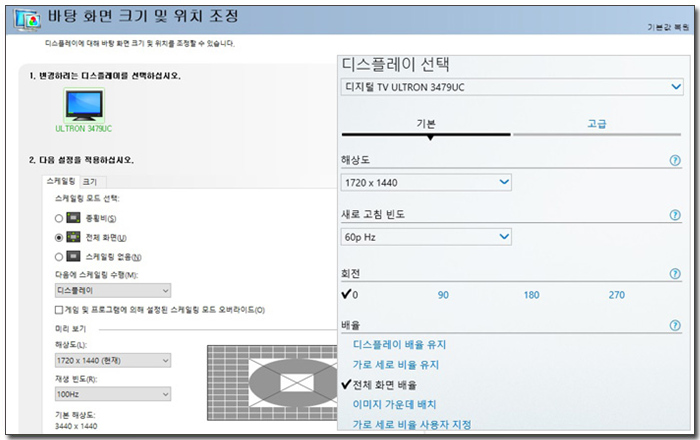
Task: Click the 바탕 화면 크기 header icon
Action: coord(28,18)
